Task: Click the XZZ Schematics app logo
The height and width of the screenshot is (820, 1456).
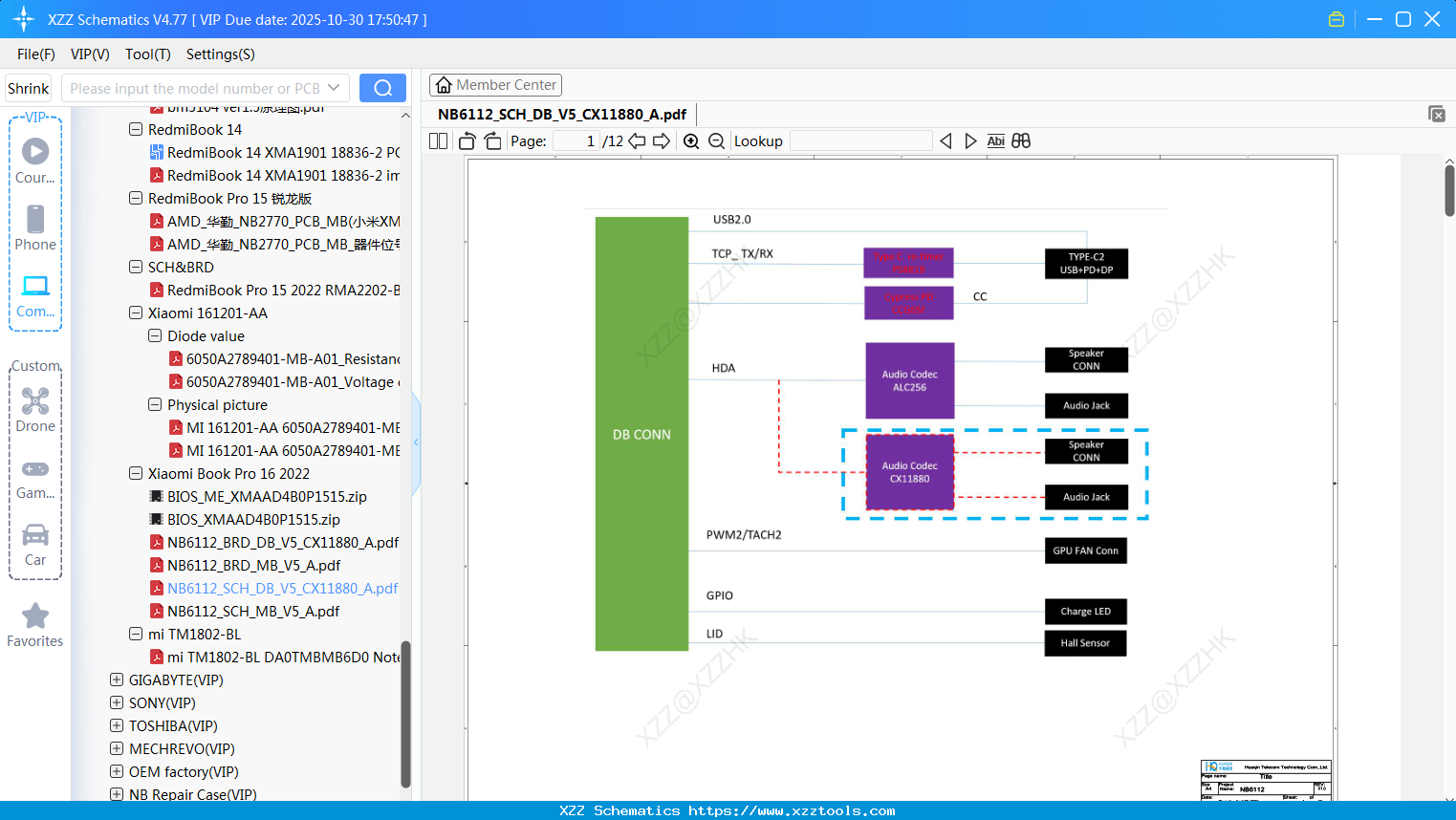Action: pyautogui.click(x=23, y=19)
